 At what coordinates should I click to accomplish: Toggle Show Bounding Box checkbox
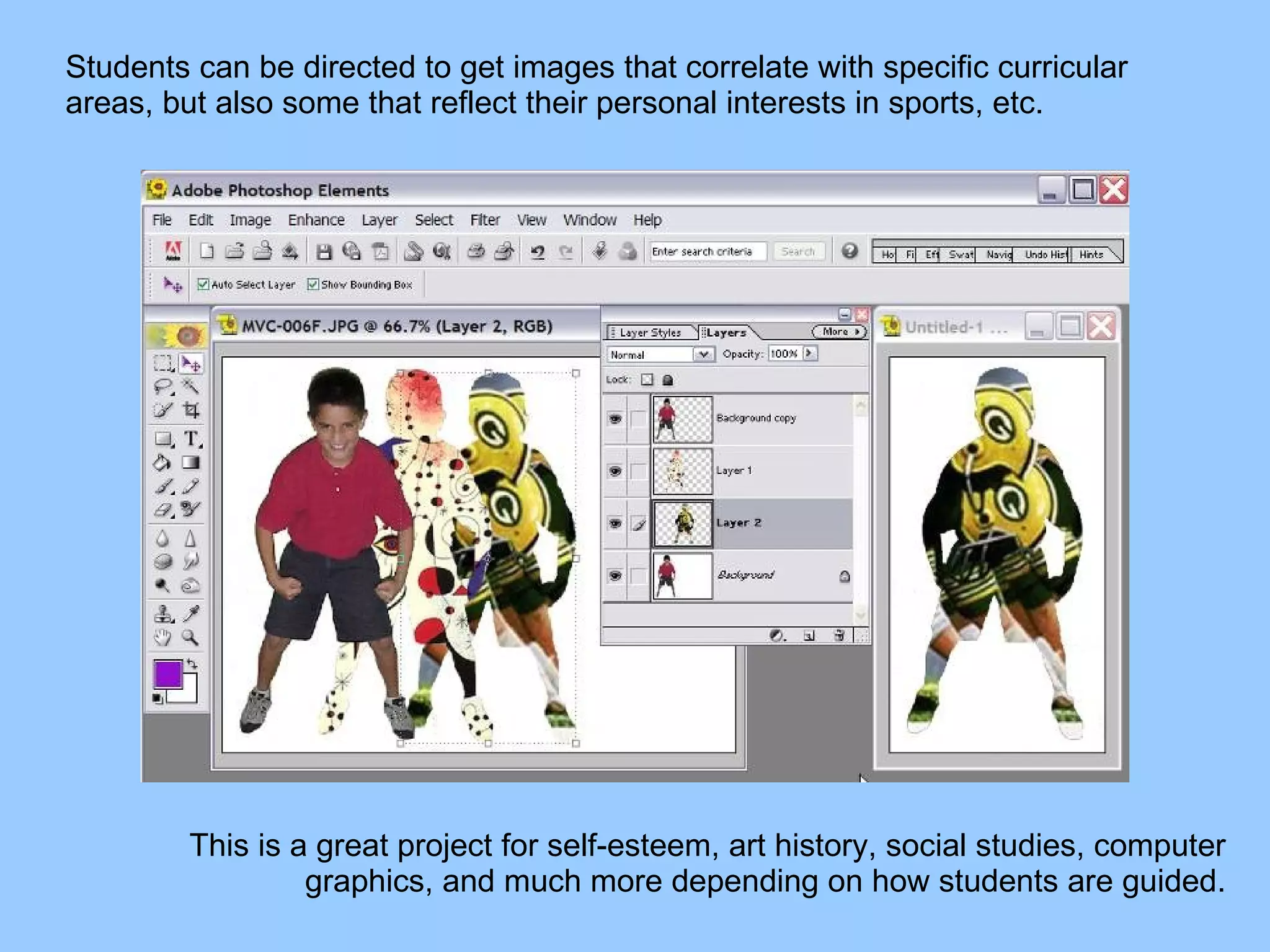coord(313,284)
